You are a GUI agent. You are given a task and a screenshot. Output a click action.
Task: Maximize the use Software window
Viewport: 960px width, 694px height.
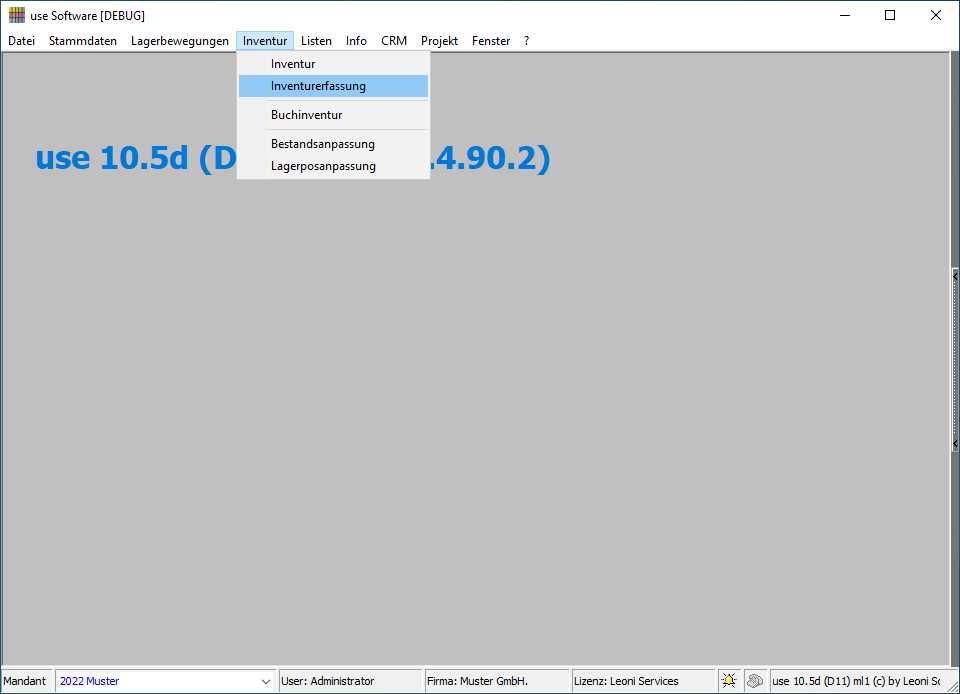[890, 15]
